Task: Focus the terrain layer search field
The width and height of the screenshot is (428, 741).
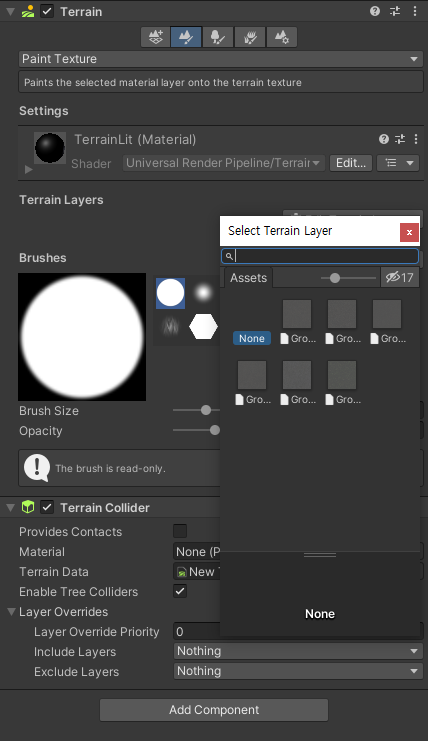Action: (320, 256)
